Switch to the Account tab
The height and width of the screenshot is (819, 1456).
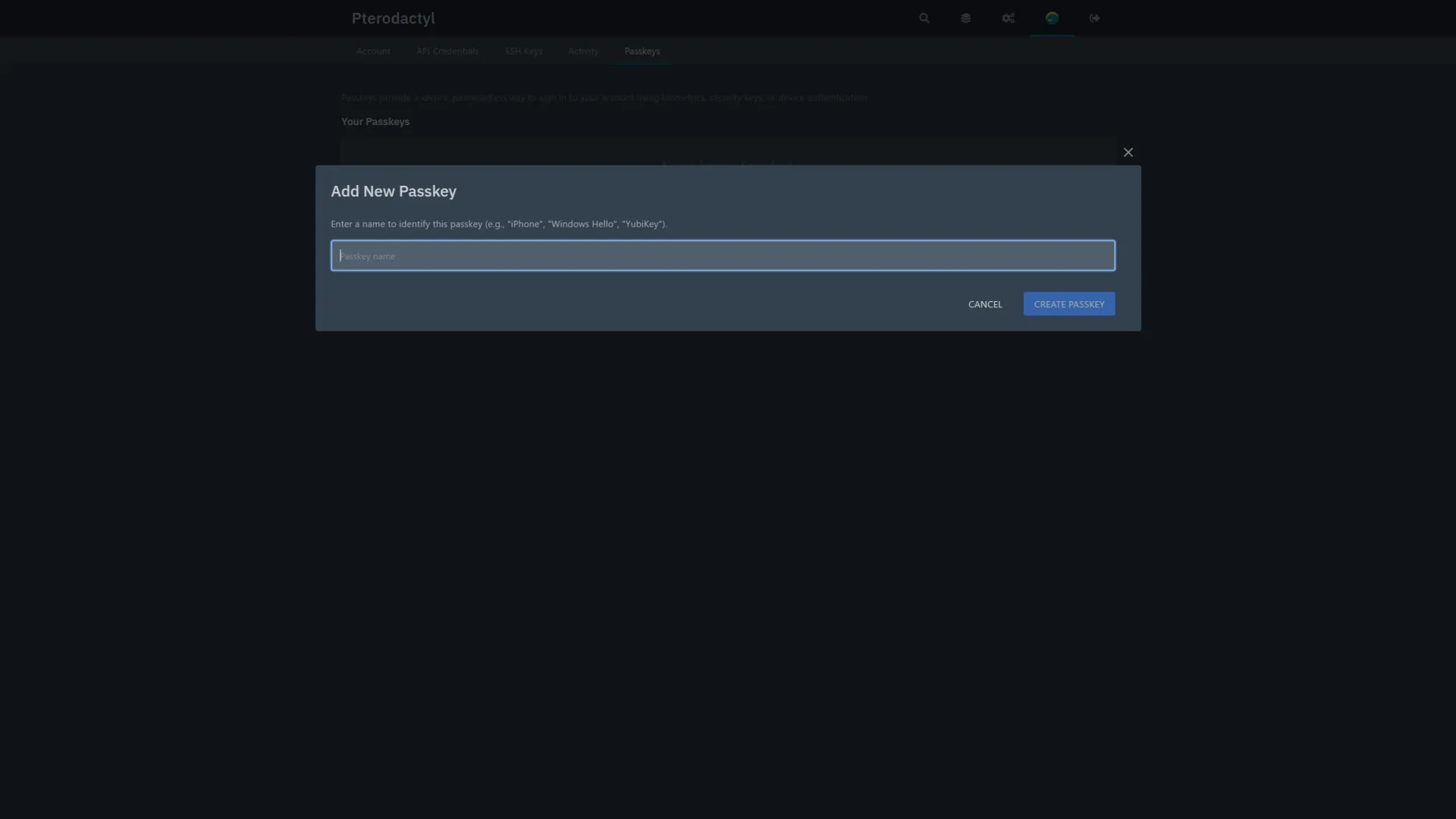pyautogui.click(x=373, y=52)
